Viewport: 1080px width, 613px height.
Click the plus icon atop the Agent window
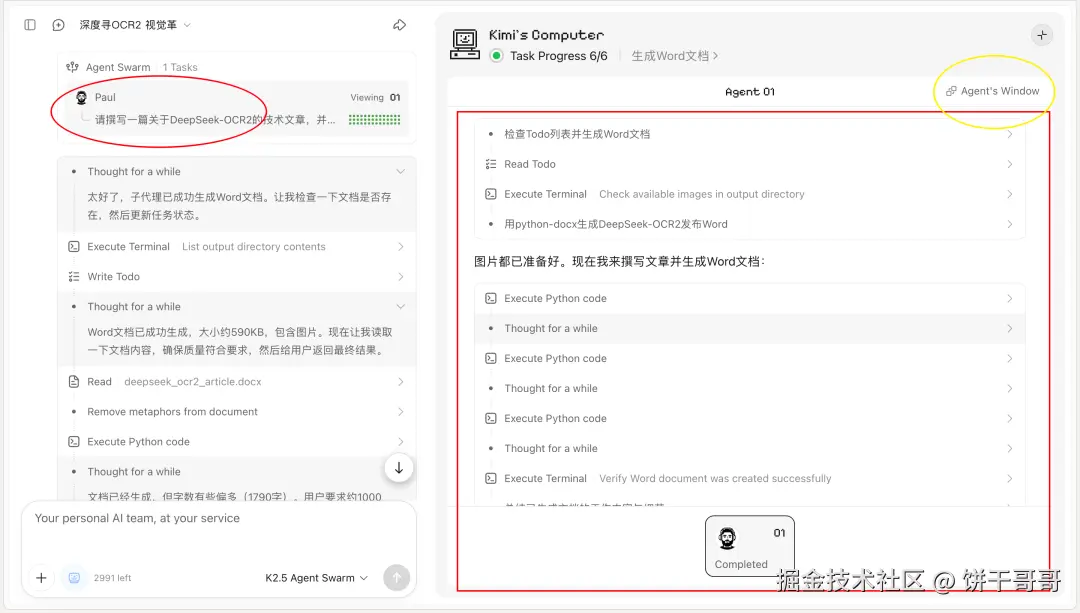pos(1042,34)
